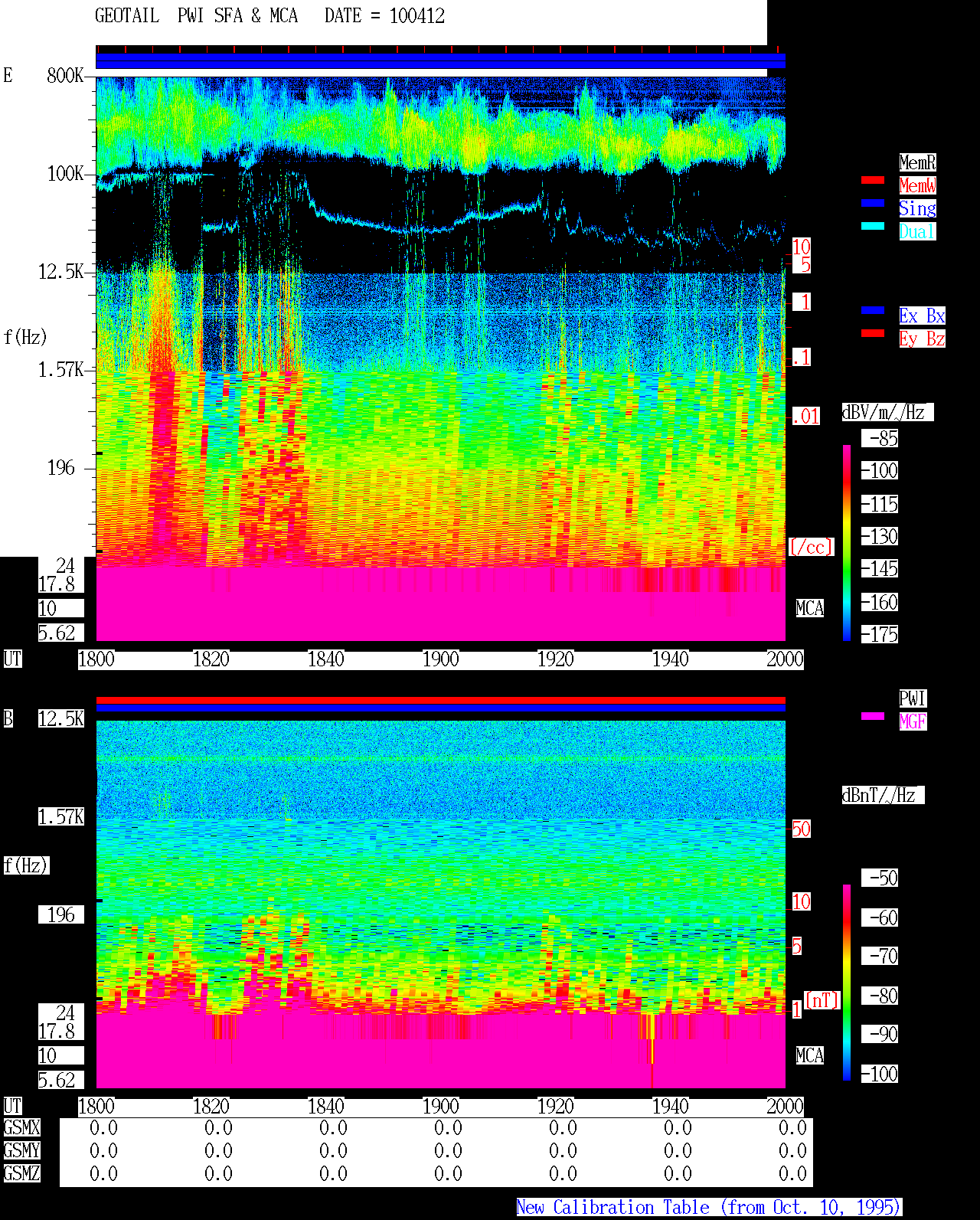
Task: Click the -115 color scale value
Action: [880, 504]
